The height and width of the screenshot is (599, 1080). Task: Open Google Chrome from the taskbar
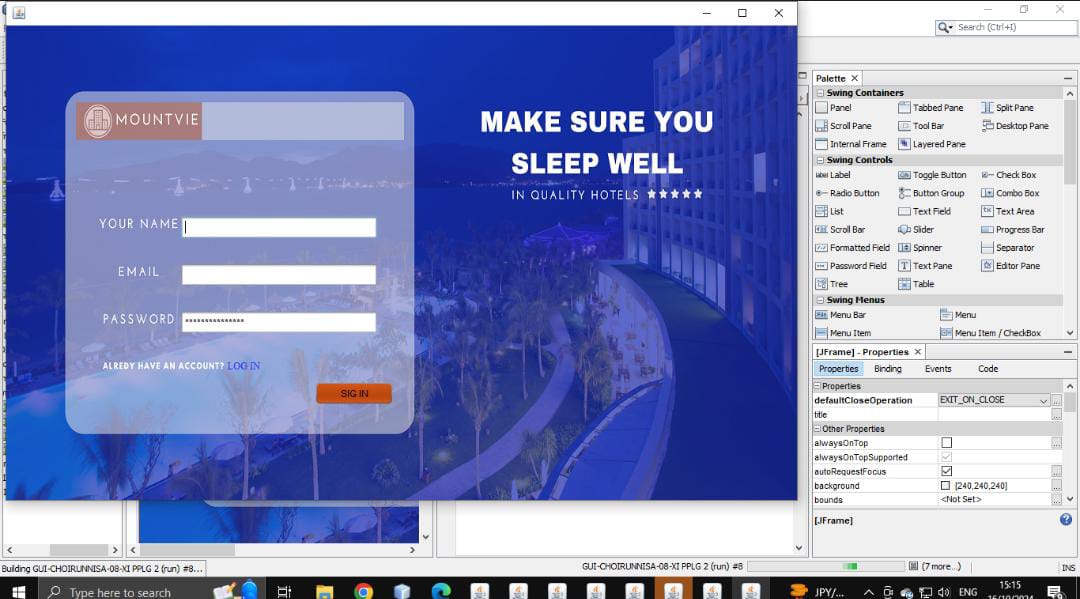pos(364,591)
